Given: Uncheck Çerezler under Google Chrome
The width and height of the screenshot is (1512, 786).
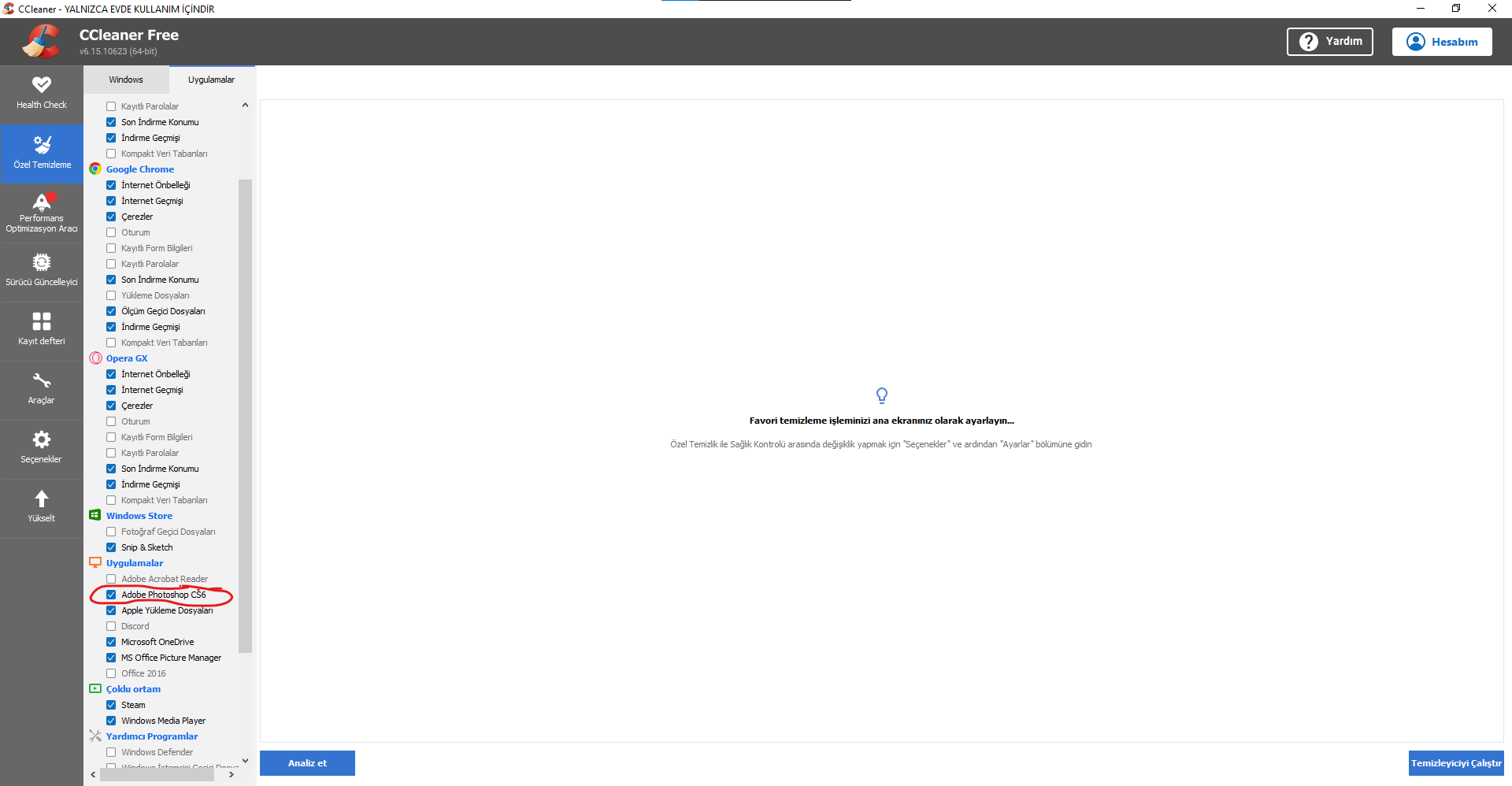Looking at the screenshot, I should pos(111,217).
